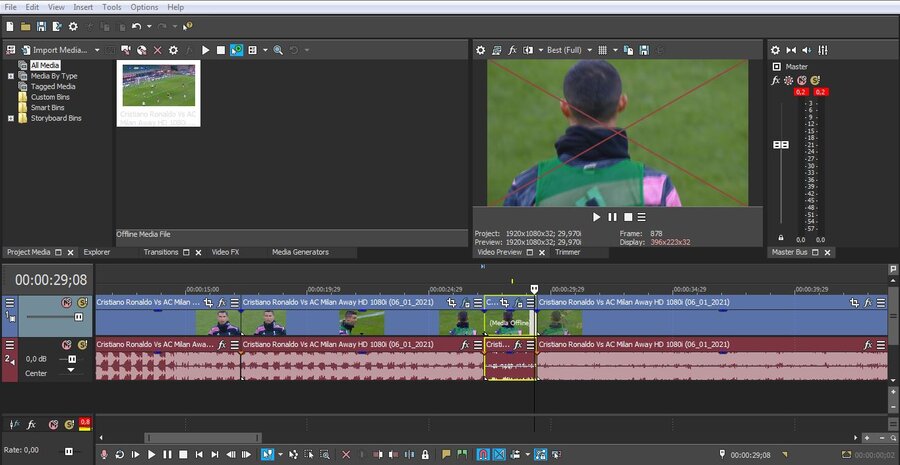Copy snapshot to clipboard in preview
Image resolution: width=900 pixels, height=465 pixels.
pyautogui.click(x=629, y=51)
